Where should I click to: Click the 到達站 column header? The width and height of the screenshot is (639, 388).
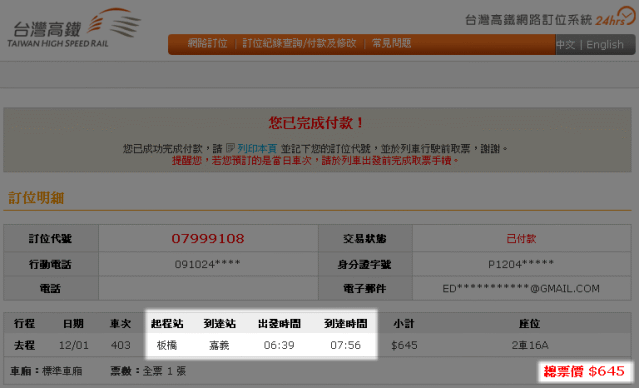[220, 324]
